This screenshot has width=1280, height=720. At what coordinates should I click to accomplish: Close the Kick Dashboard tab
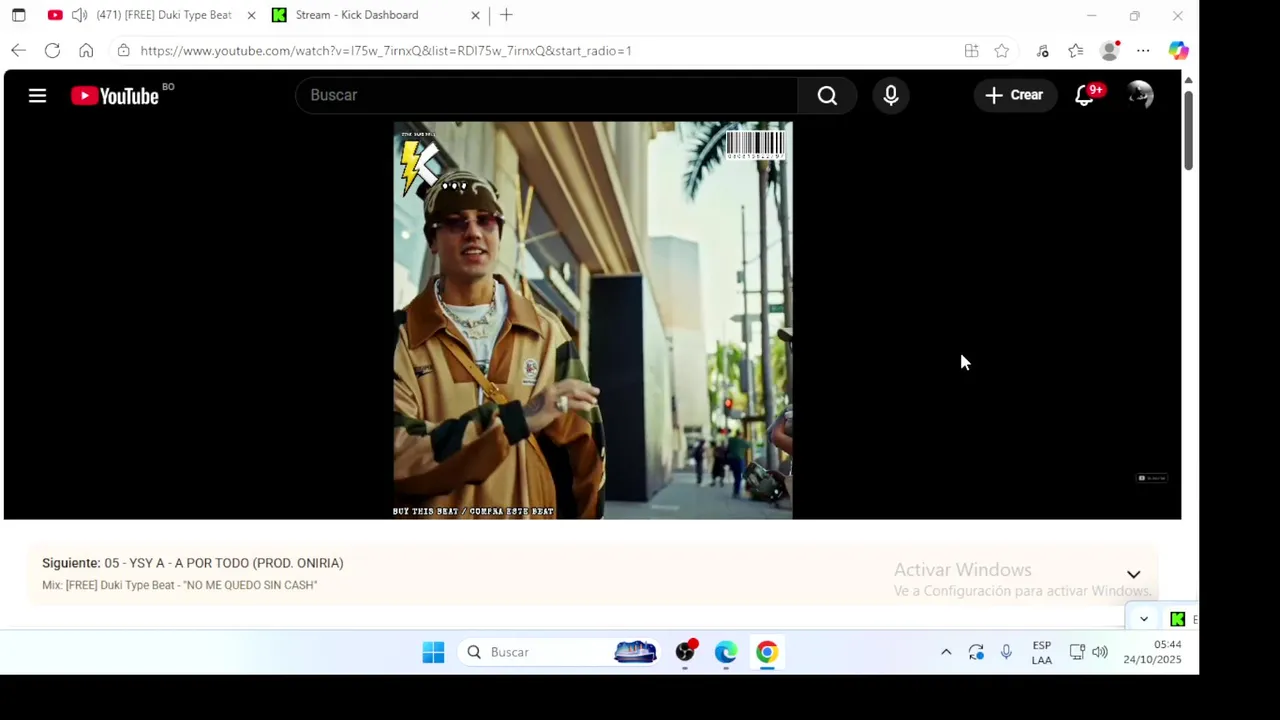tap(475, 15)
